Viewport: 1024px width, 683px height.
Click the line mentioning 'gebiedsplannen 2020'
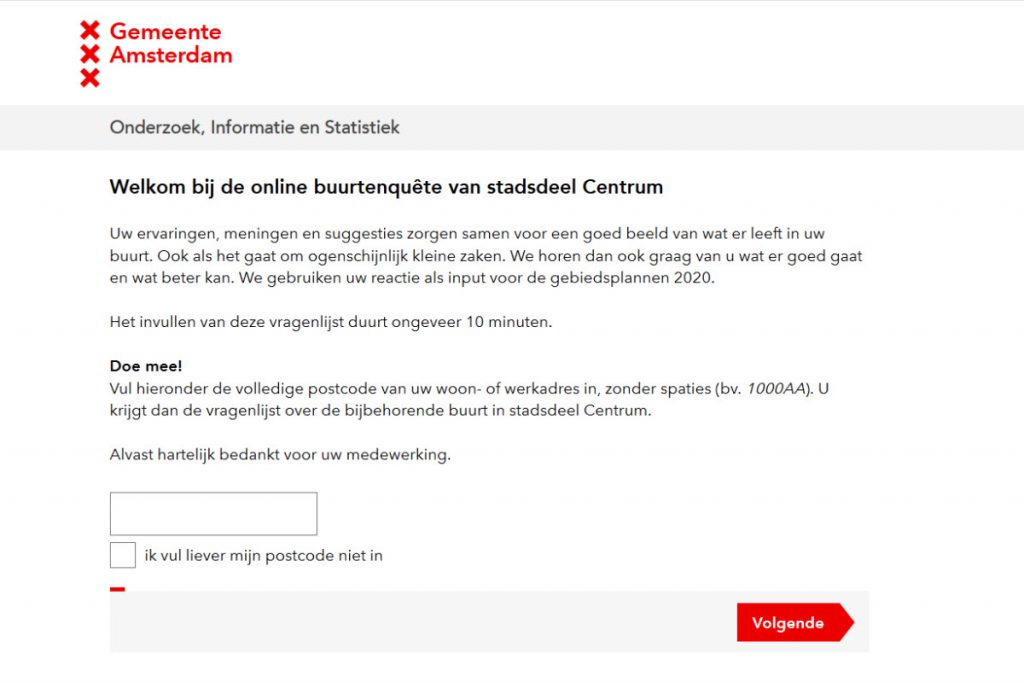(412, 278)
